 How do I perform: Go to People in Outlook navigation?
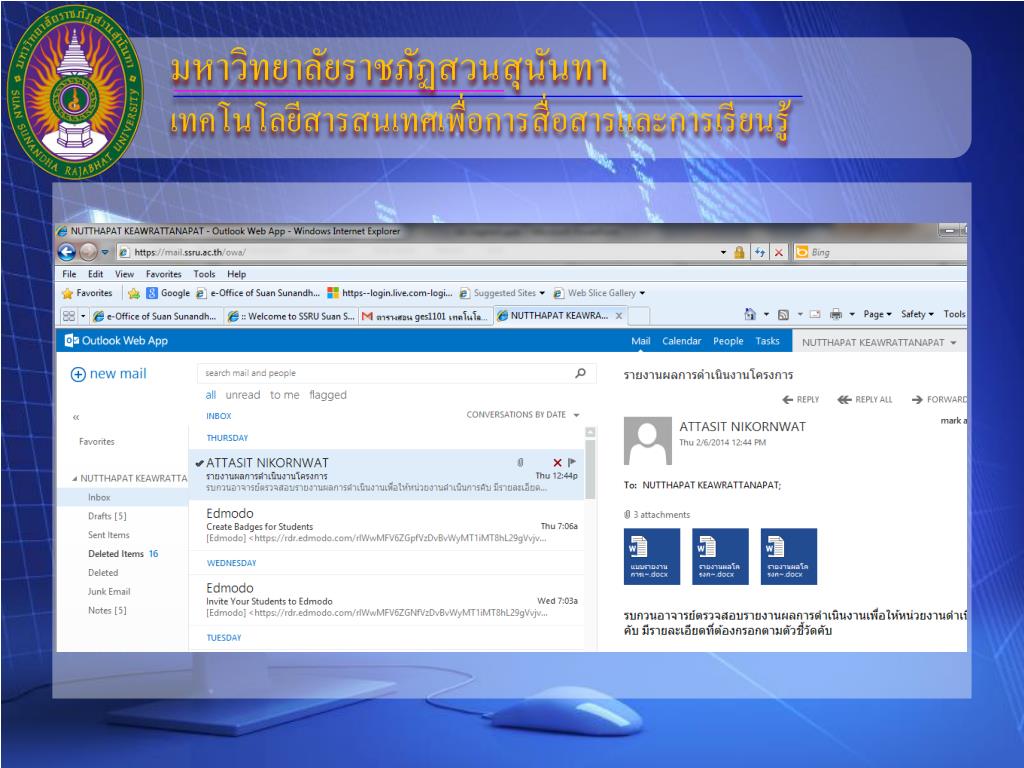(x=728, y=341)
